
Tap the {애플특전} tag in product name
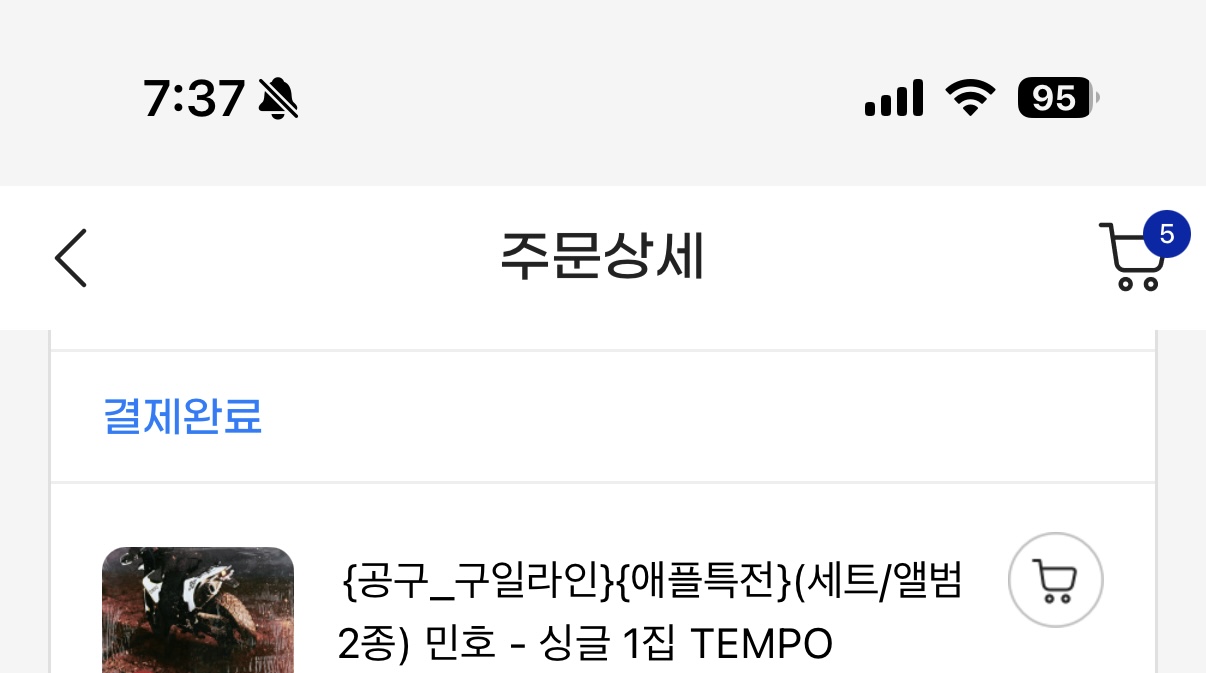click(x=703, y=582)
